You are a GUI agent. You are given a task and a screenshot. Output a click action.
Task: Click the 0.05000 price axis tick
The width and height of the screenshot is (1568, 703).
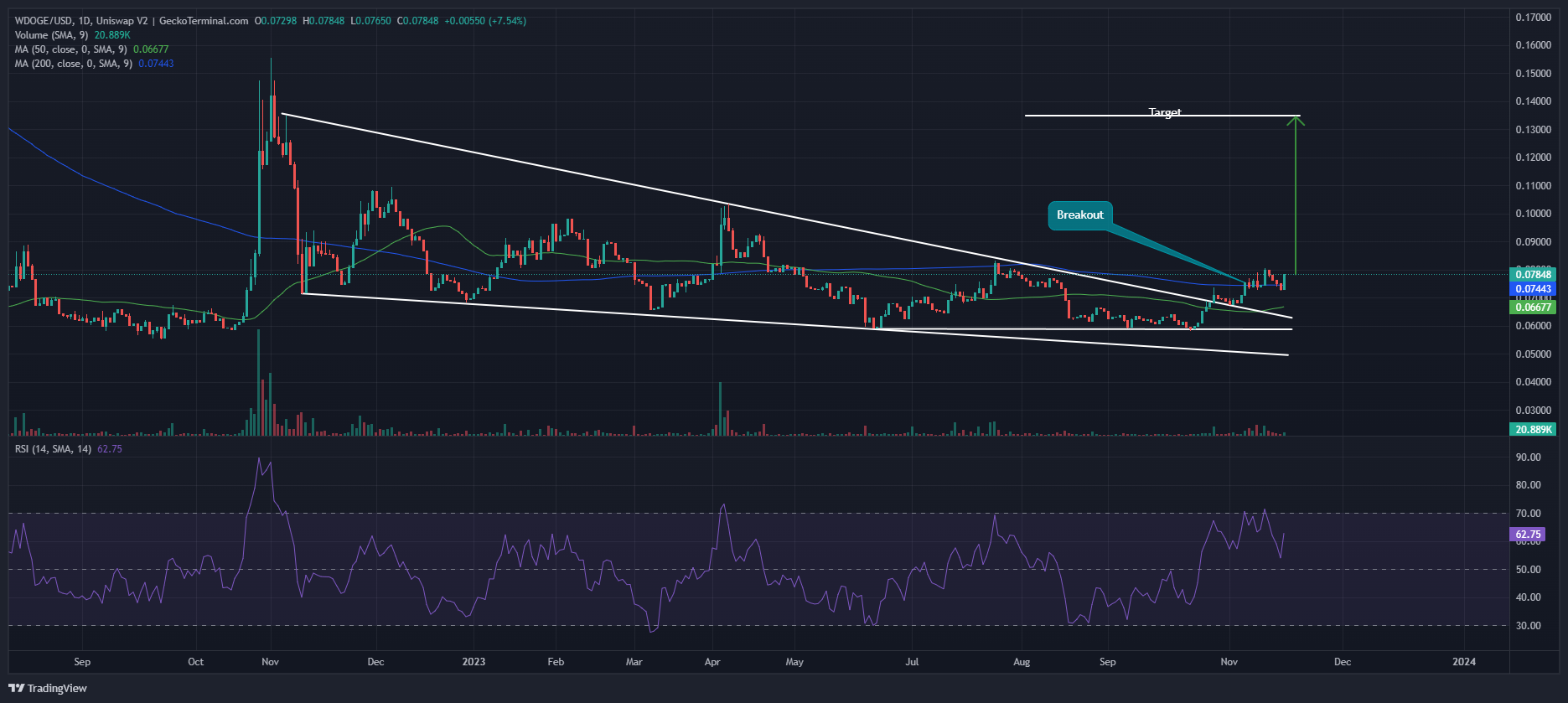click(x=1534, y=354)
